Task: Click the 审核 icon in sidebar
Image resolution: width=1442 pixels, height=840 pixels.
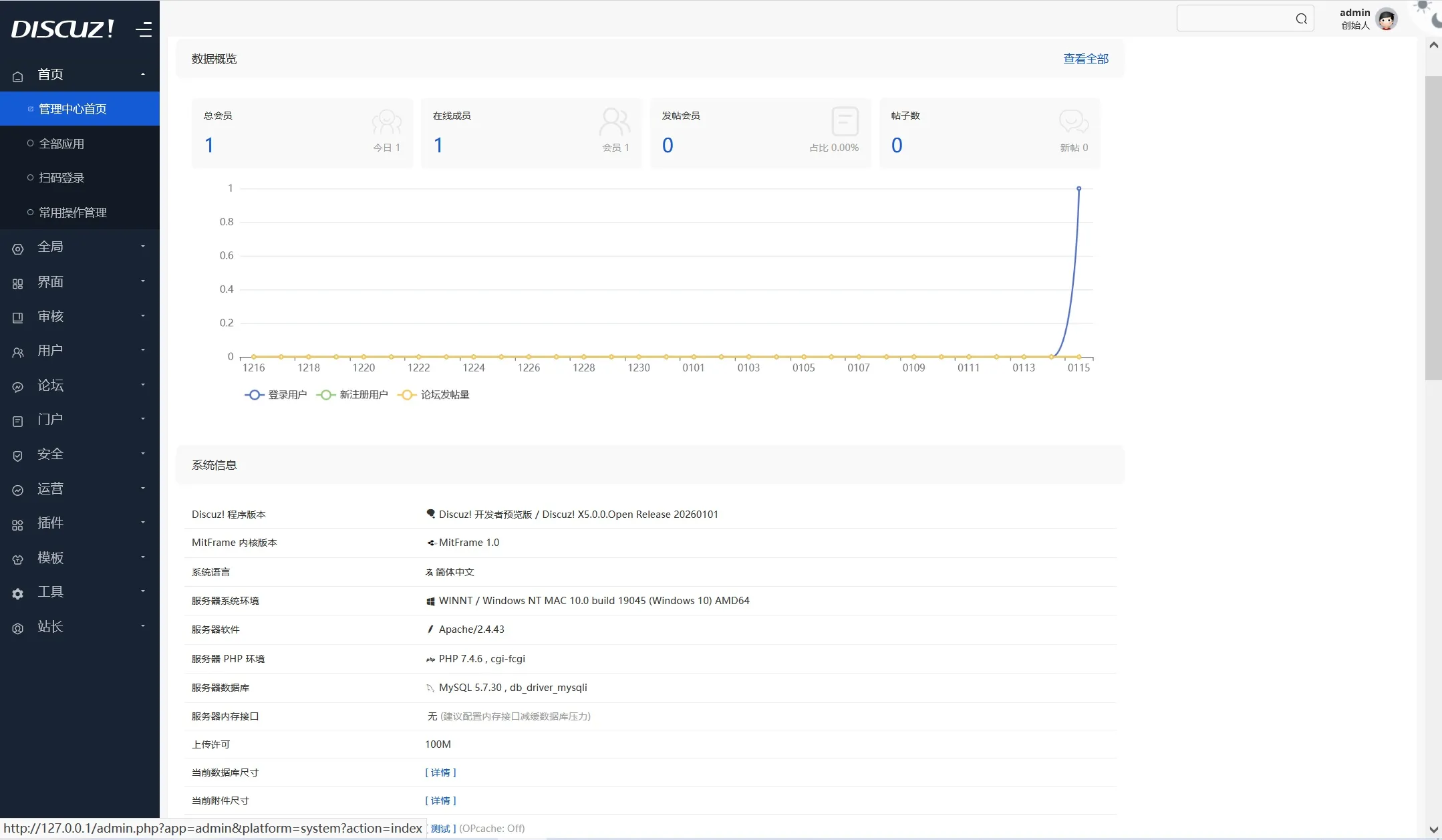Action: [18, 317]
